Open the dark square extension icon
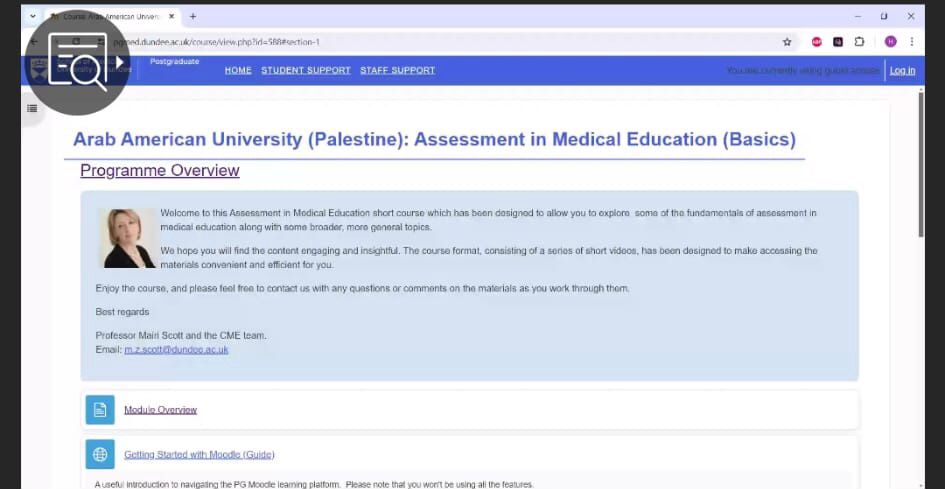The width and height of the screenshot is (945, 489). coord(838,42)
